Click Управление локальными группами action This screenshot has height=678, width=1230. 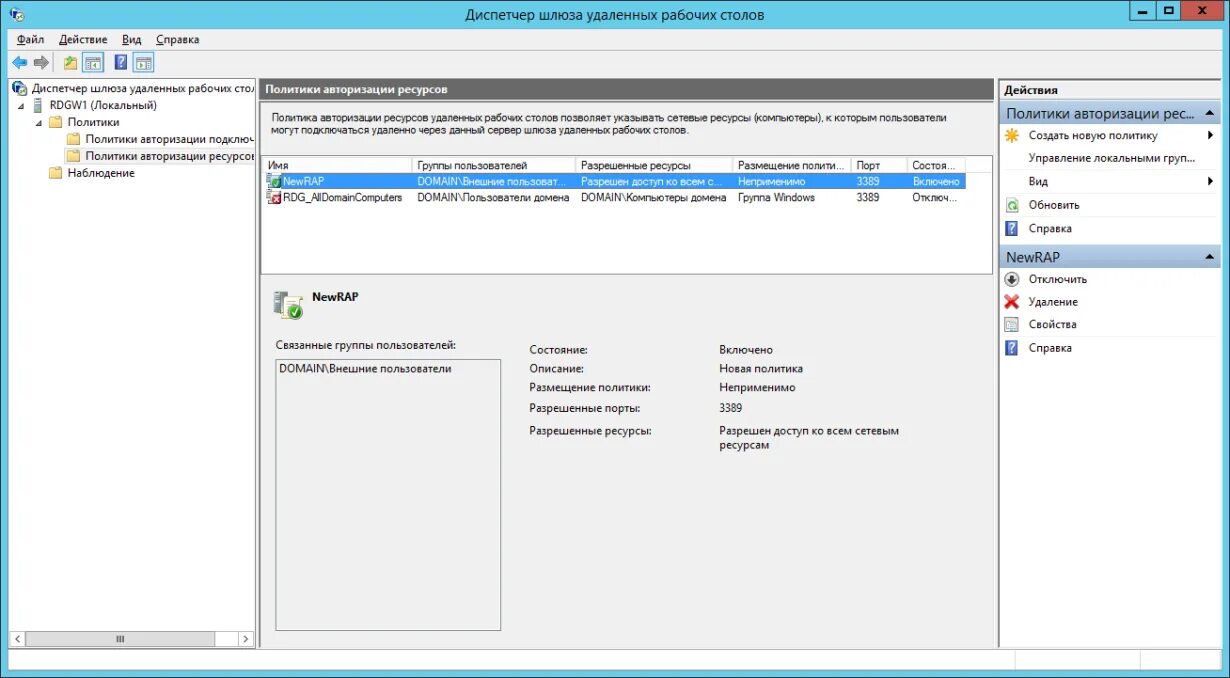click(x=1112, y=158)
